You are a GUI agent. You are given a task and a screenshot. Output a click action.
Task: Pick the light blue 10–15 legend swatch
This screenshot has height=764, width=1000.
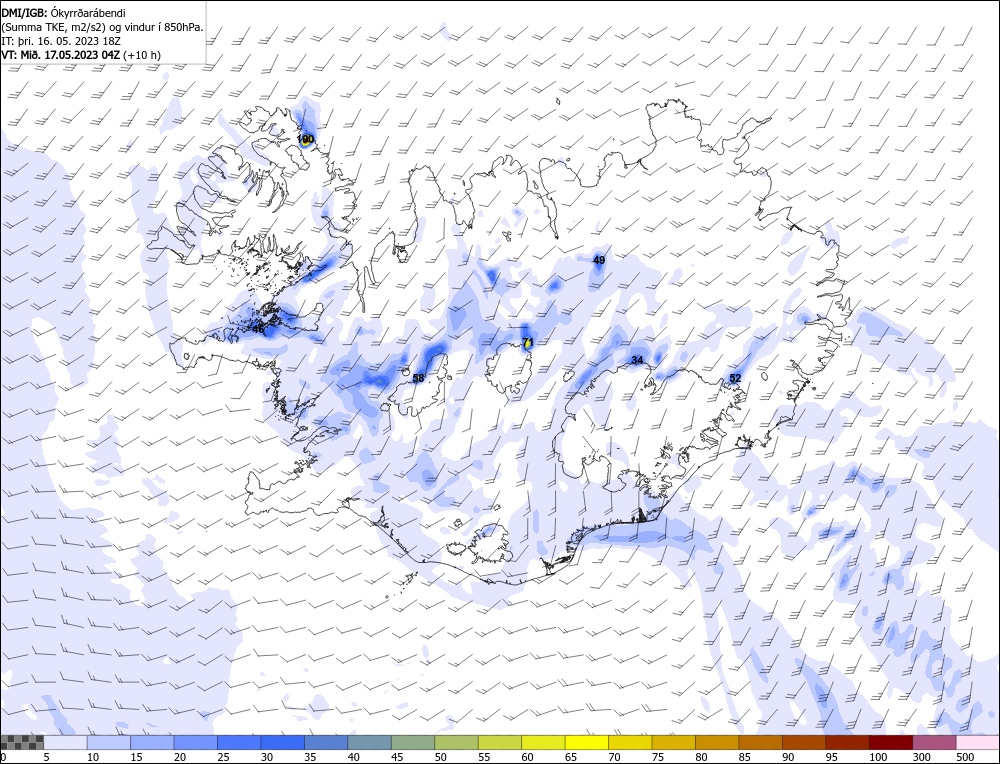coord(109,742)
